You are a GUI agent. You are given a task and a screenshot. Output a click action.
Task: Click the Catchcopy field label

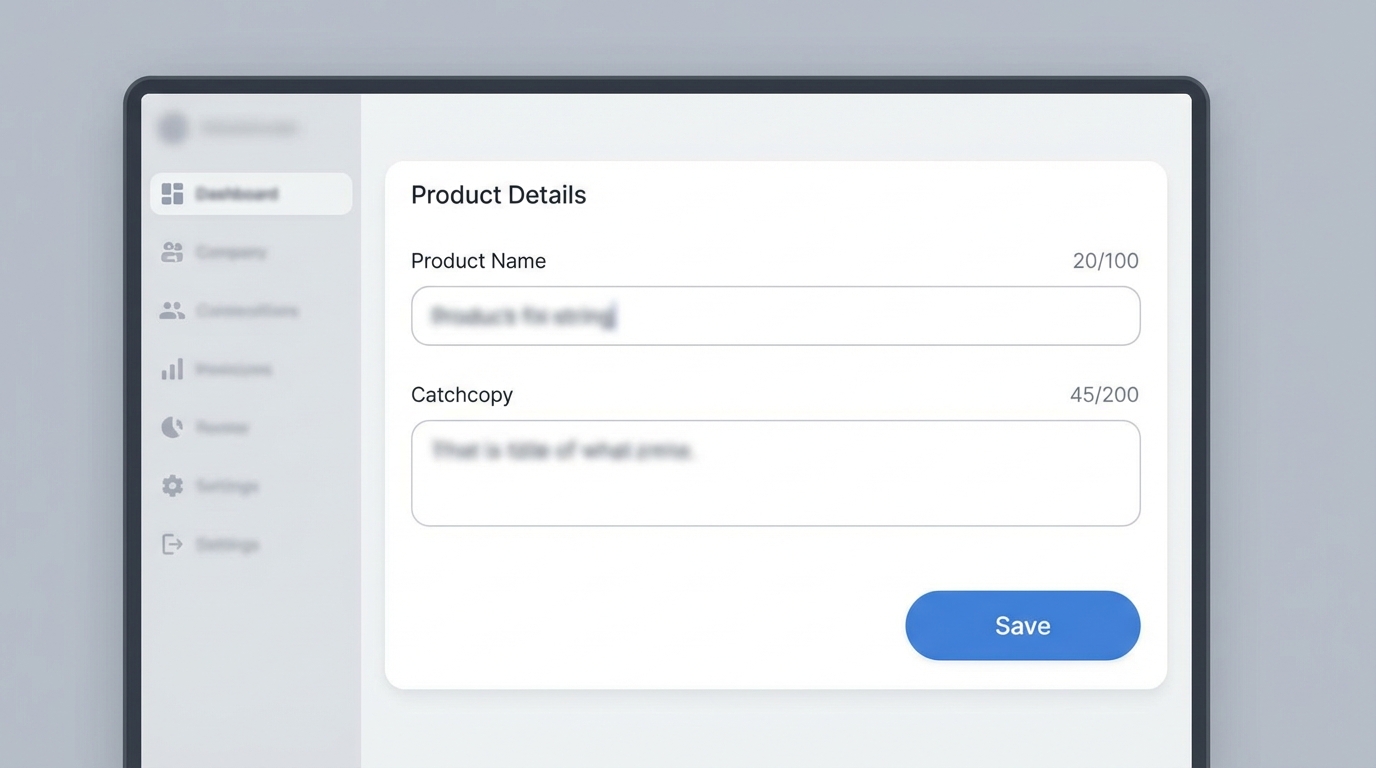tap(462, 395)
